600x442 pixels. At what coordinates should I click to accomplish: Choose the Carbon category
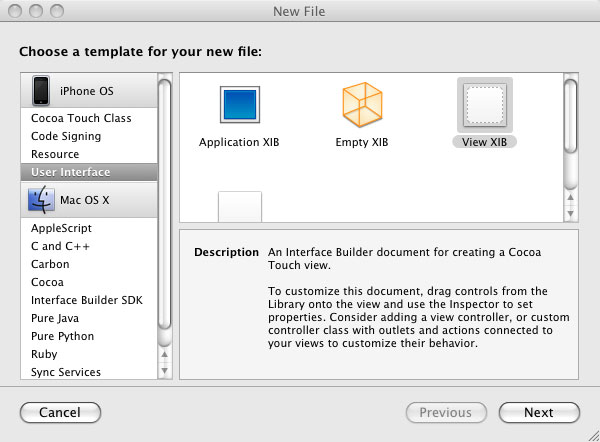(89, 264)
